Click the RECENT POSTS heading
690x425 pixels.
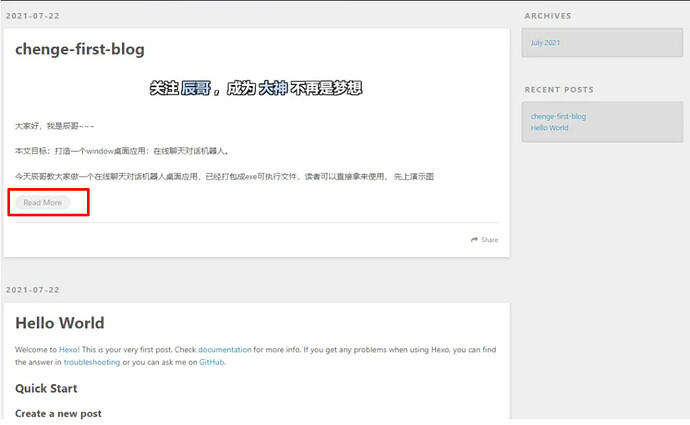point(559,90)
